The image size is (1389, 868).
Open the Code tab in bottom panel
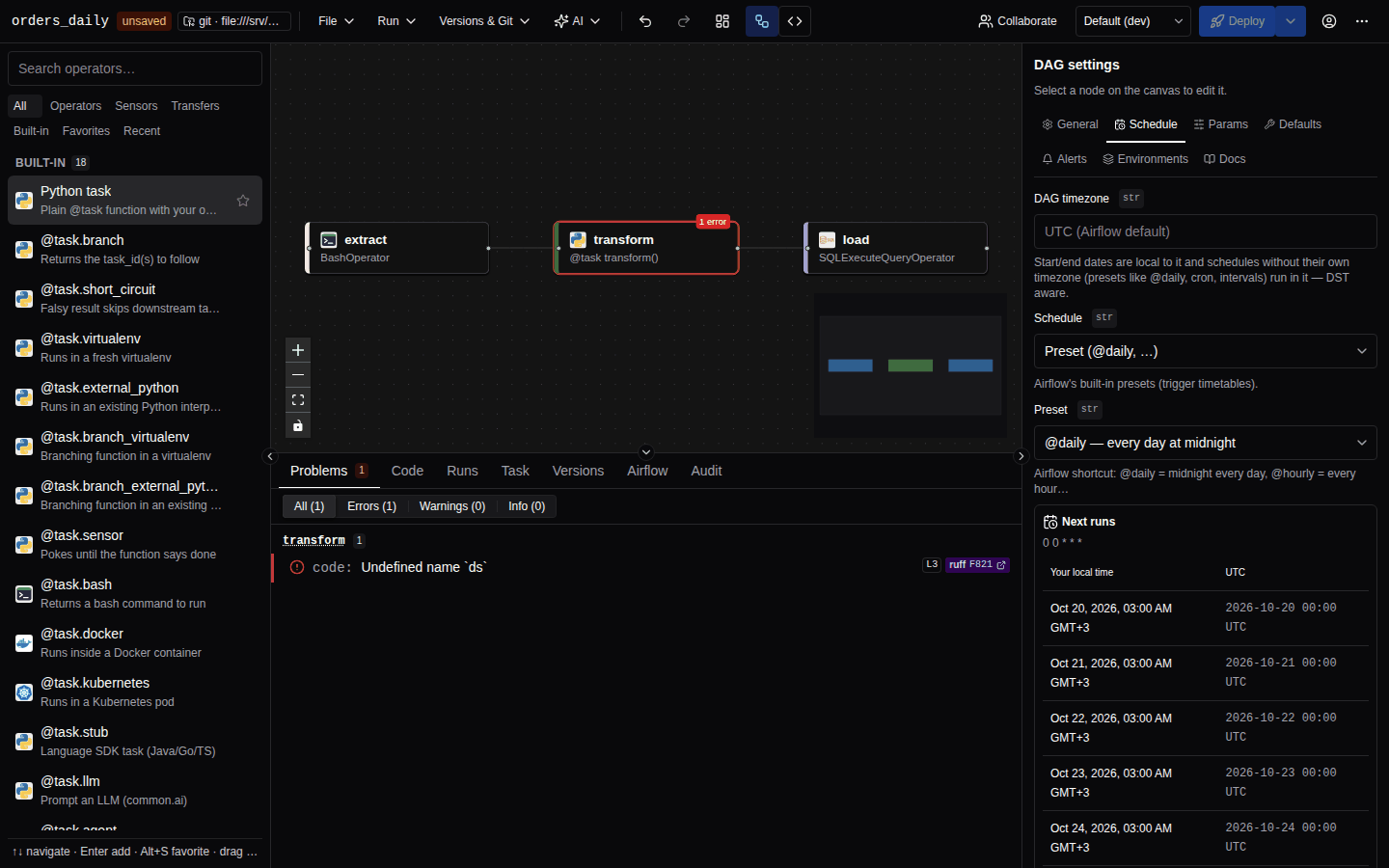point(407,471)
